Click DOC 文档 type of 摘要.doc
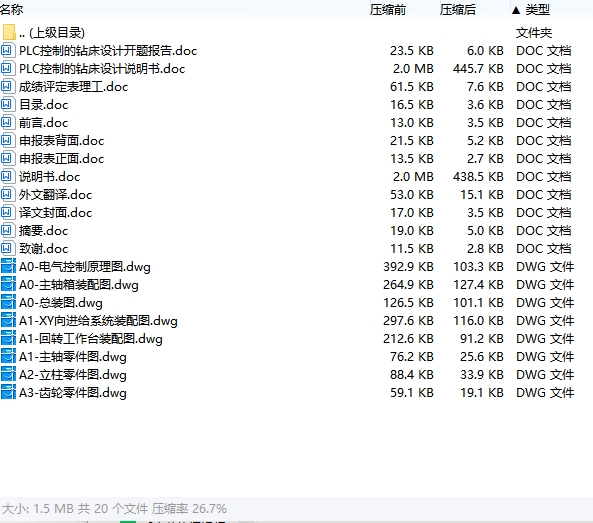 pyautogui.click(x=543, y=231)
